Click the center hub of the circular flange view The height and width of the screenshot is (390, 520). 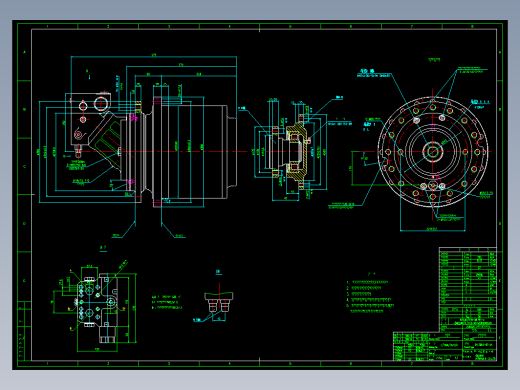(x=432, y=152)
